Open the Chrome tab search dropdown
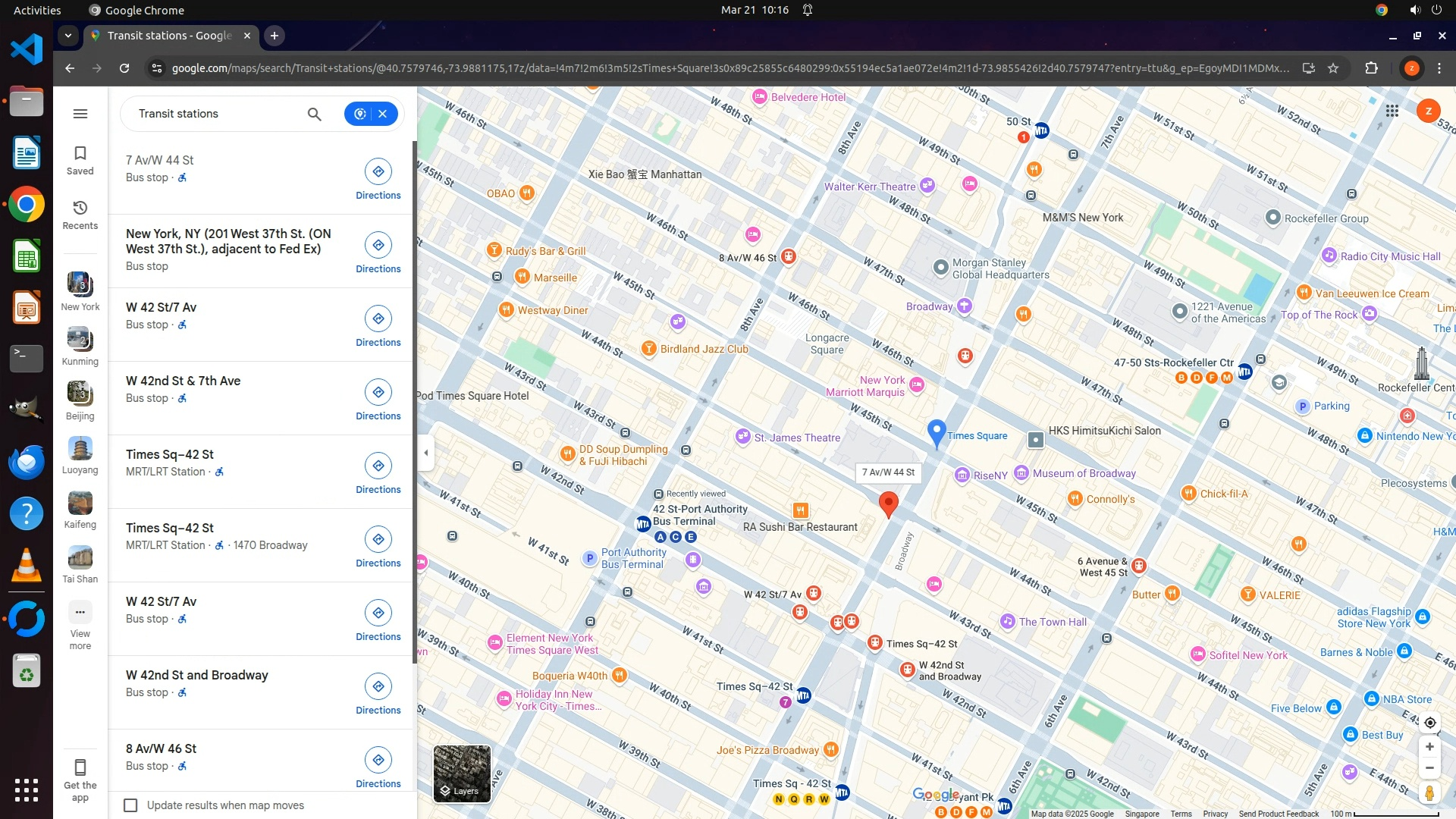The height and width of the screenshot is (819, 1456). [68, 36]
